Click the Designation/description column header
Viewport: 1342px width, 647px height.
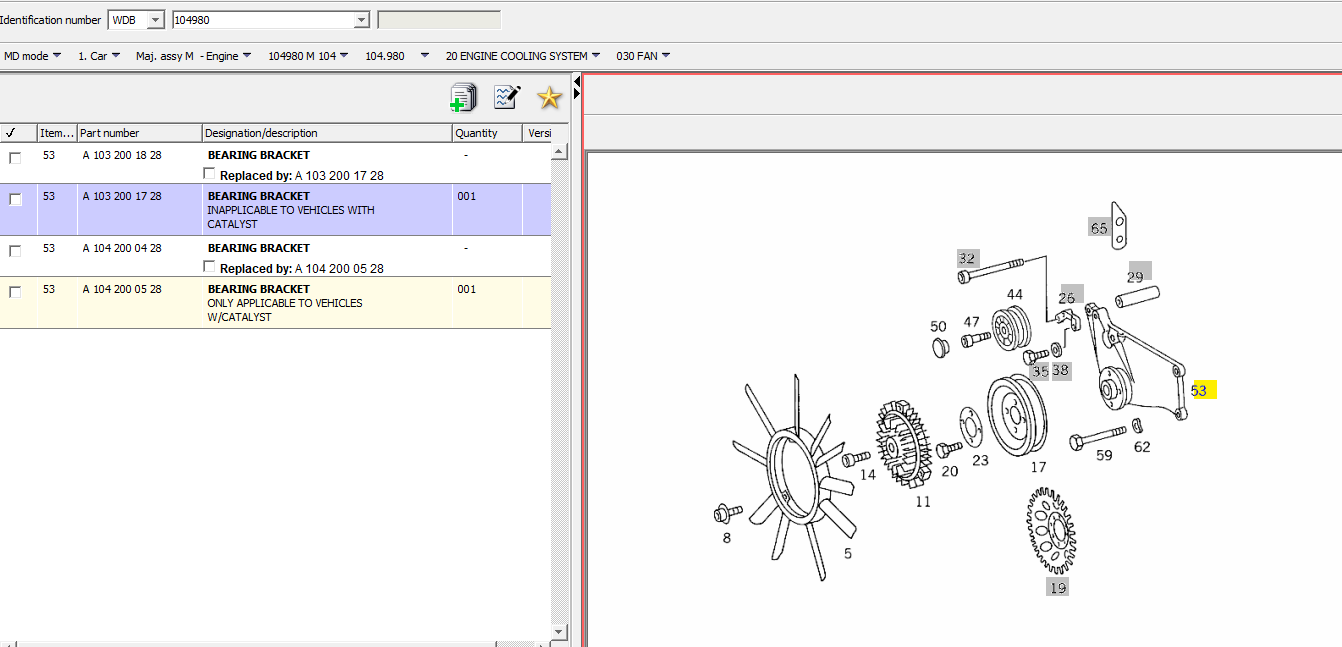pyautogui.click(x=326, y=133)
